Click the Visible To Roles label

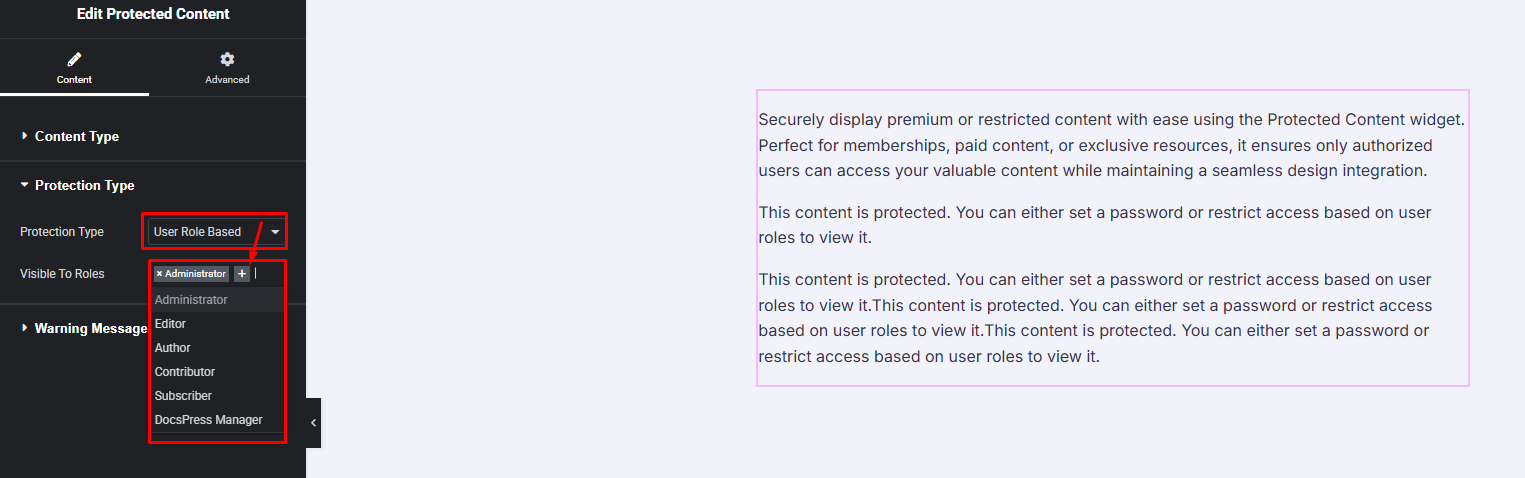pyautogui.click(x=62, y=274)
